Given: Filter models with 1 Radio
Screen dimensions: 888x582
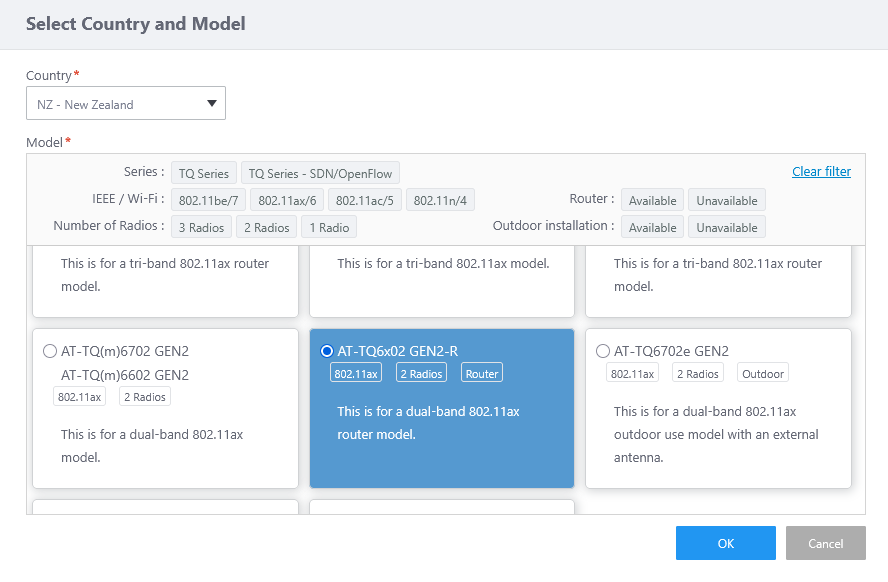Looking at the screenshot, I should [x=329, y=228].
